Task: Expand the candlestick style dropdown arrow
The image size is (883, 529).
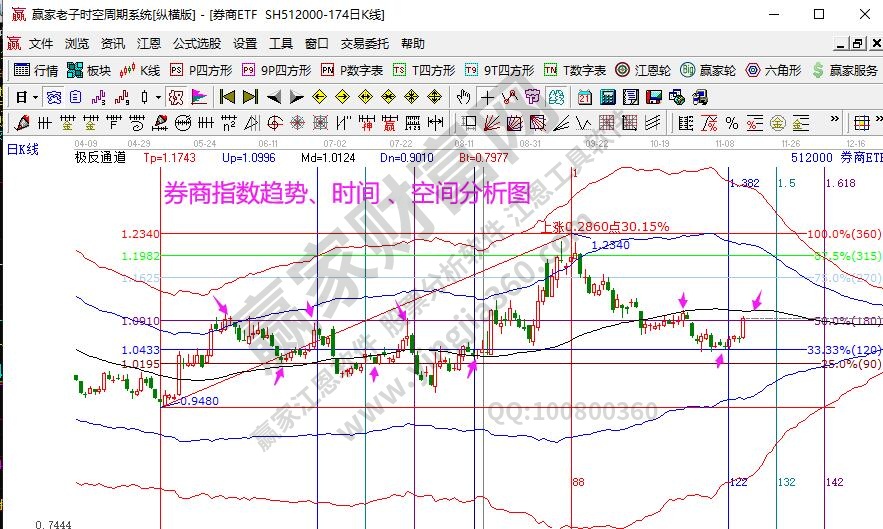Action: coord(158,97)
